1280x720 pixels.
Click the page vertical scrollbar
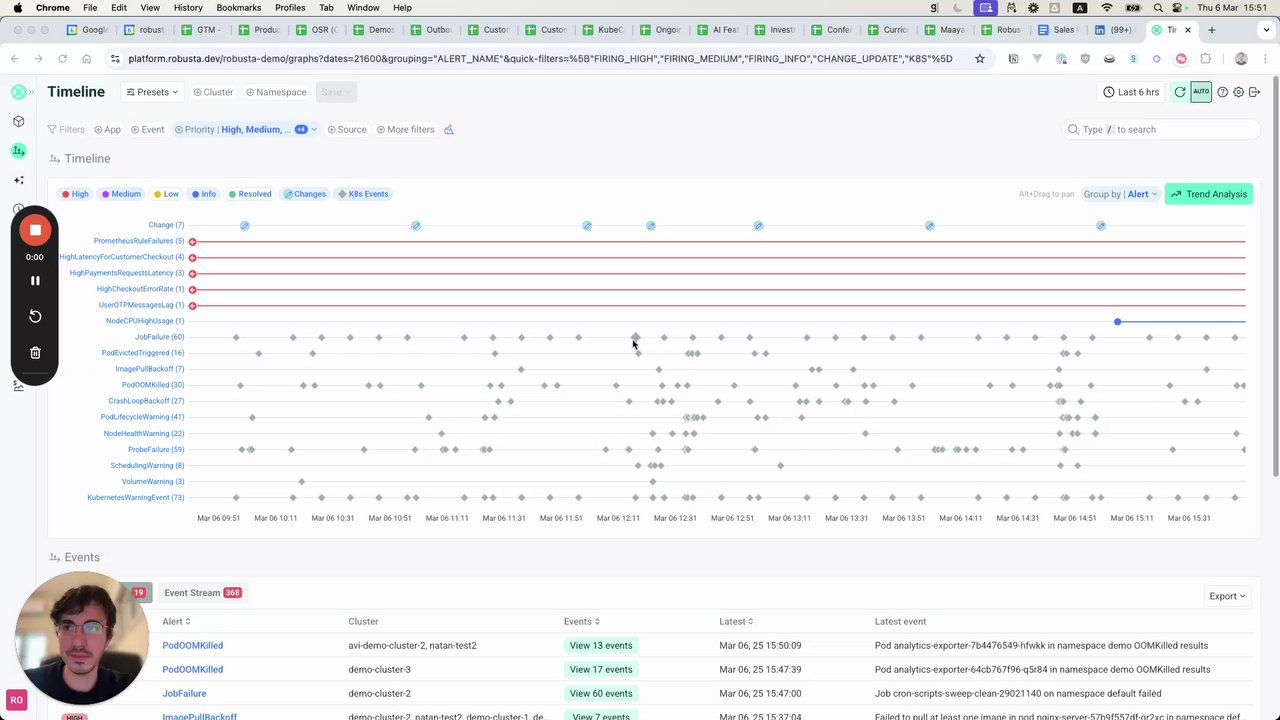pyautogui.click(x=1275, y=275)
